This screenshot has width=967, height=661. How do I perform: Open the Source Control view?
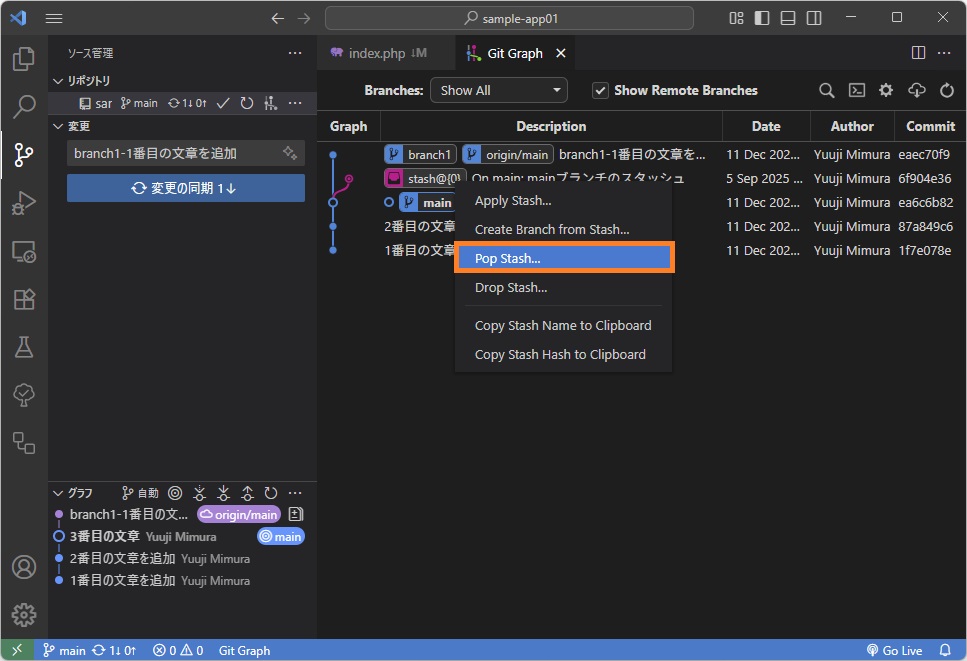(24, 154)
